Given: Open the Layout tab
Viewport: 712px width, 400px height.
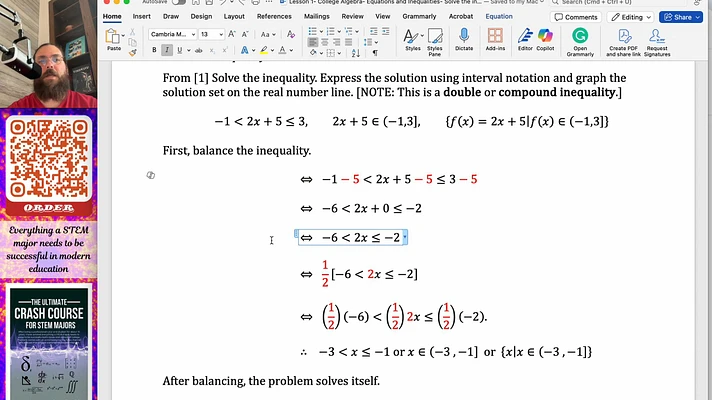Looking at the screenshot, I should point(234,16).
